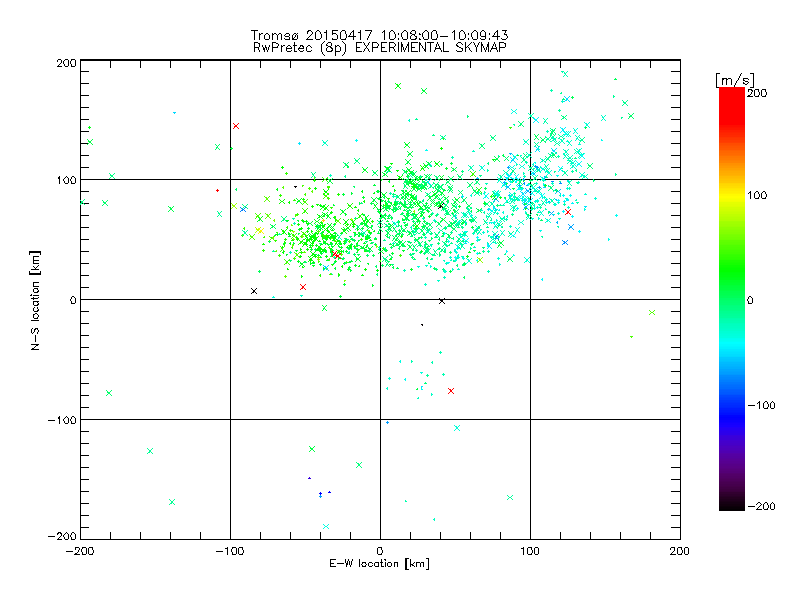800x600 pixels.
Task: Click colorbar tick label '-200' at bottom
Action: 761,507
